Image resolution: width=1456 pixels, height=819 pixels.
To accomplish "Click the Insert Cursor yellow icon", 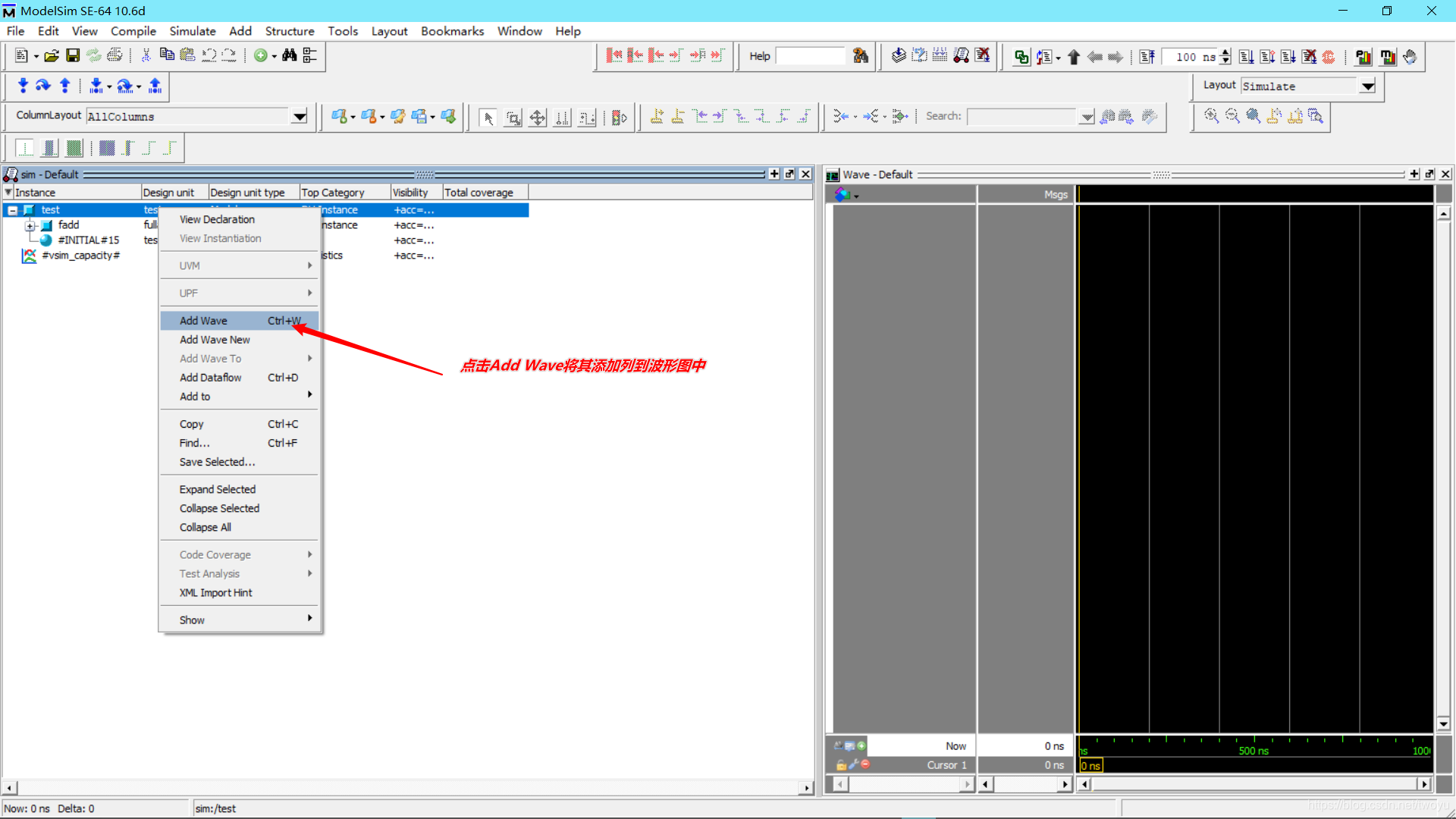I will click(657, 116).
